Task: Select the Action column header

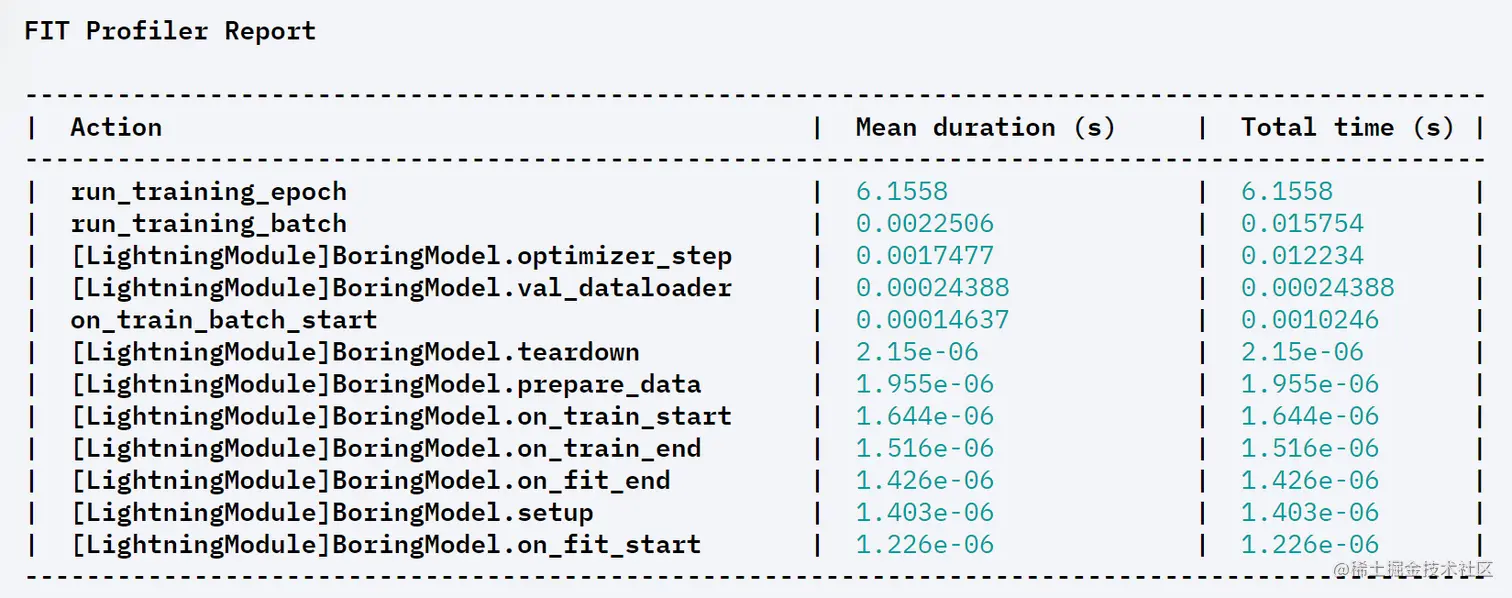Action: pyautogui.click(x=116, y=128)
